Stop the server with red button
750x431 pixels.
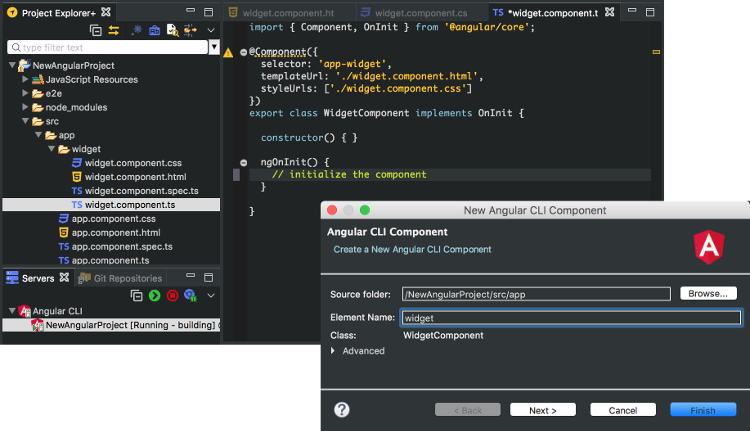click(172, 296)
